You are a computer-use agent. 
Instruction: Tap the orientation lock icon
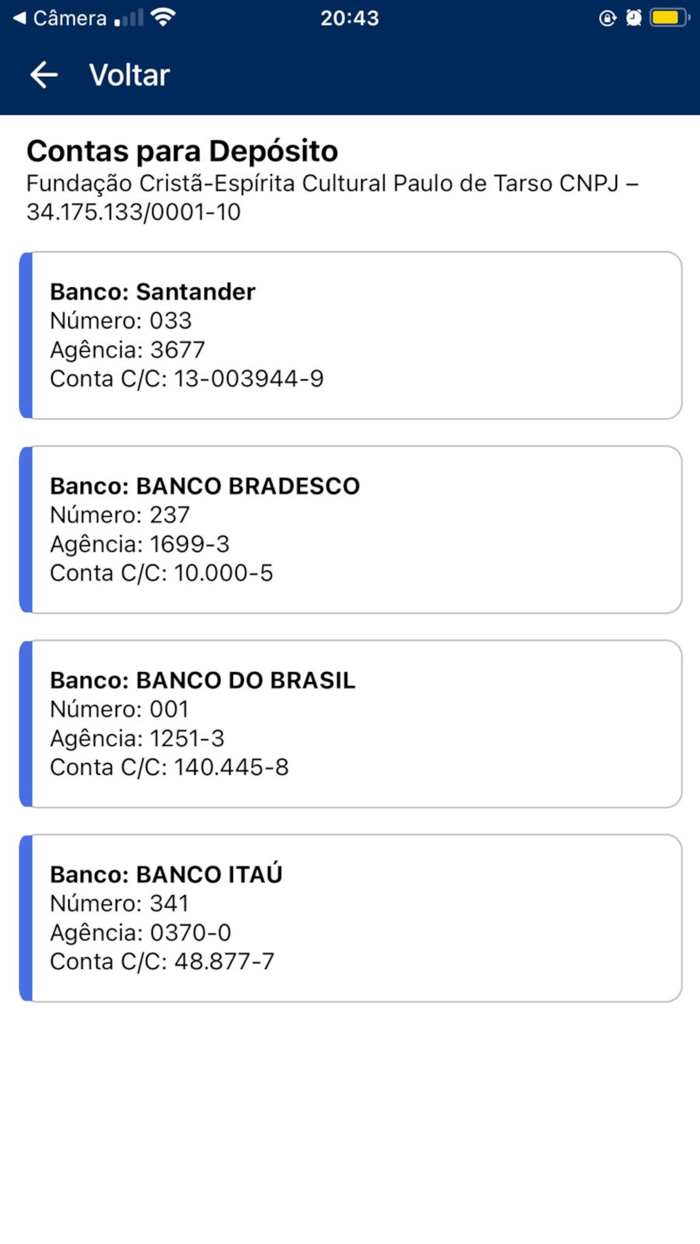coord(607,16)
